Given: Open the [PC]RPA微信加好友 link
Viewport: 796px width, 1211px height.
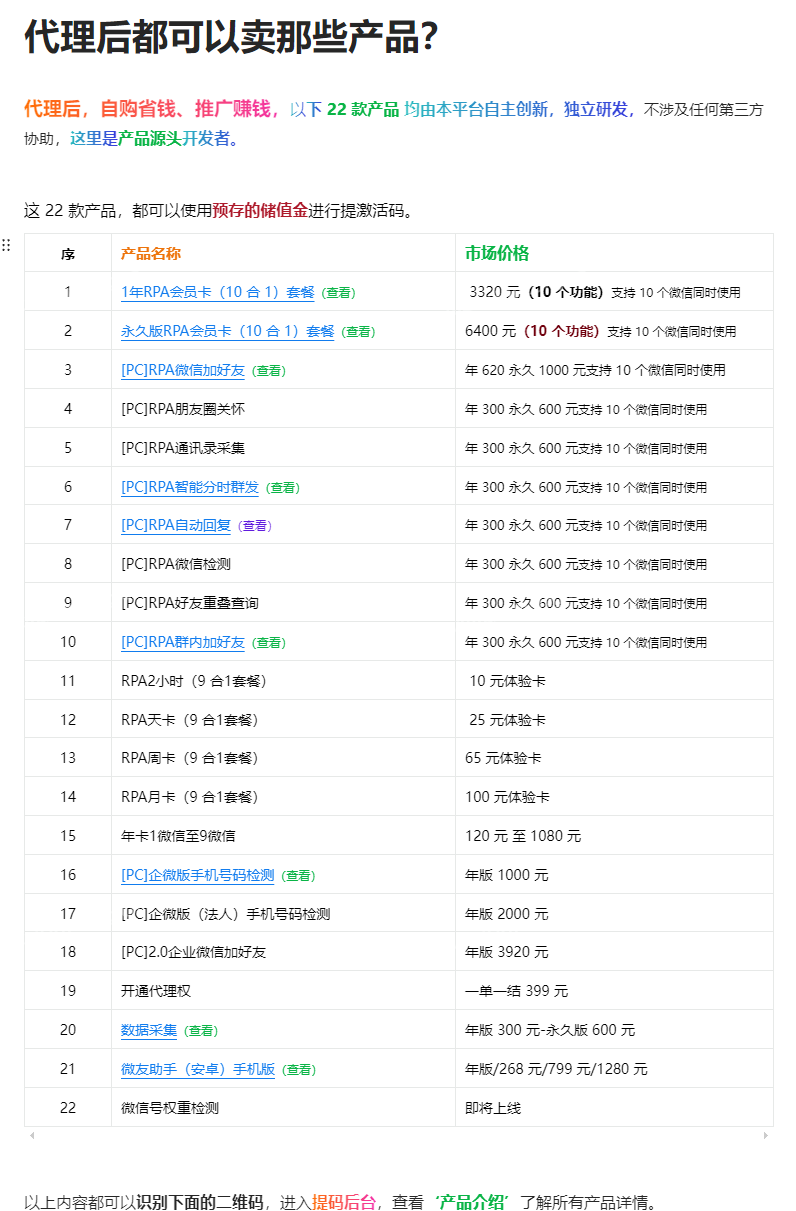Looking at the screenshot, I should [x=183, y=370].
